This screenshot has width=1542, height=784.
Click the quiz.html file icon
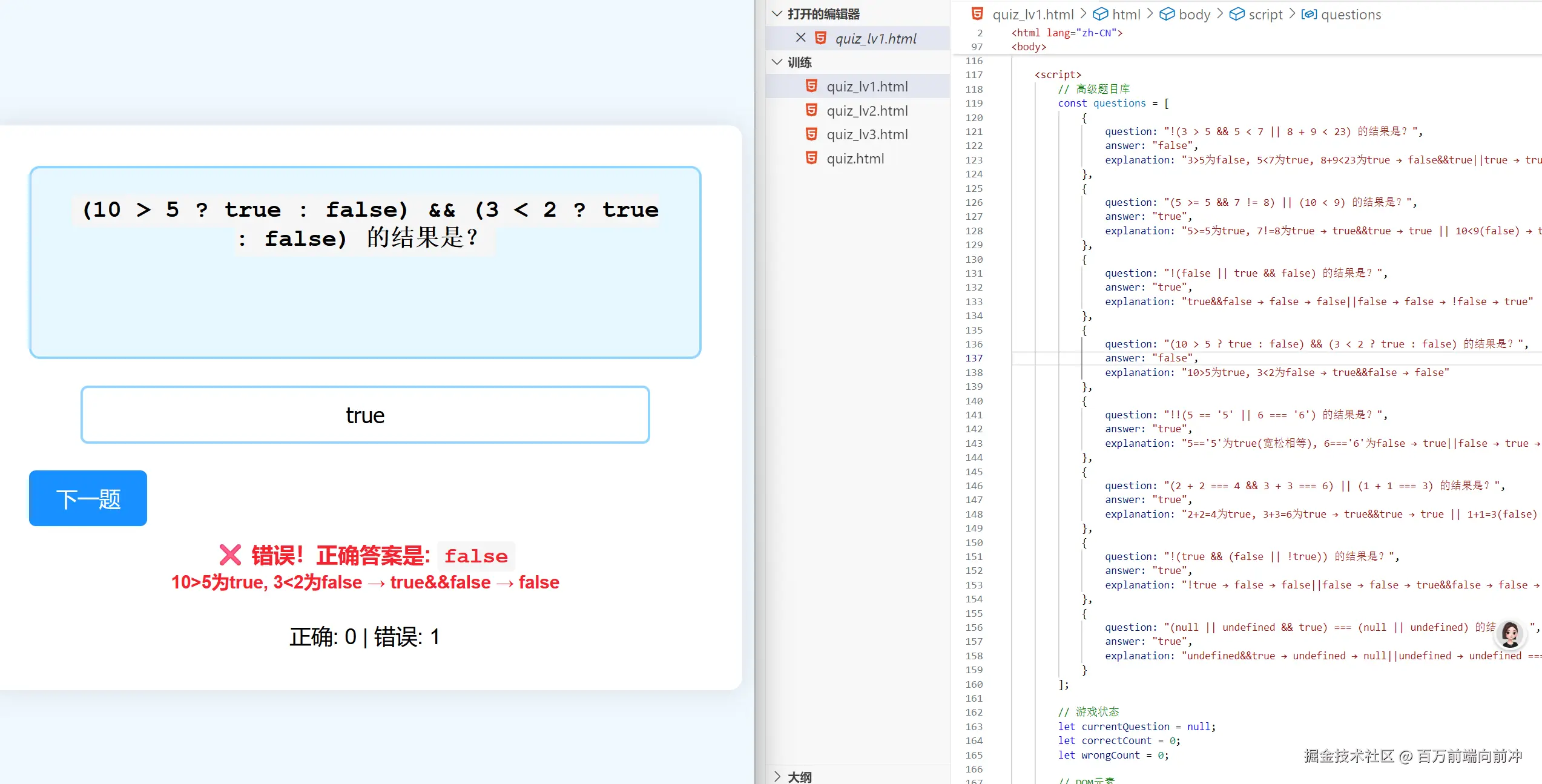[812, 158]
